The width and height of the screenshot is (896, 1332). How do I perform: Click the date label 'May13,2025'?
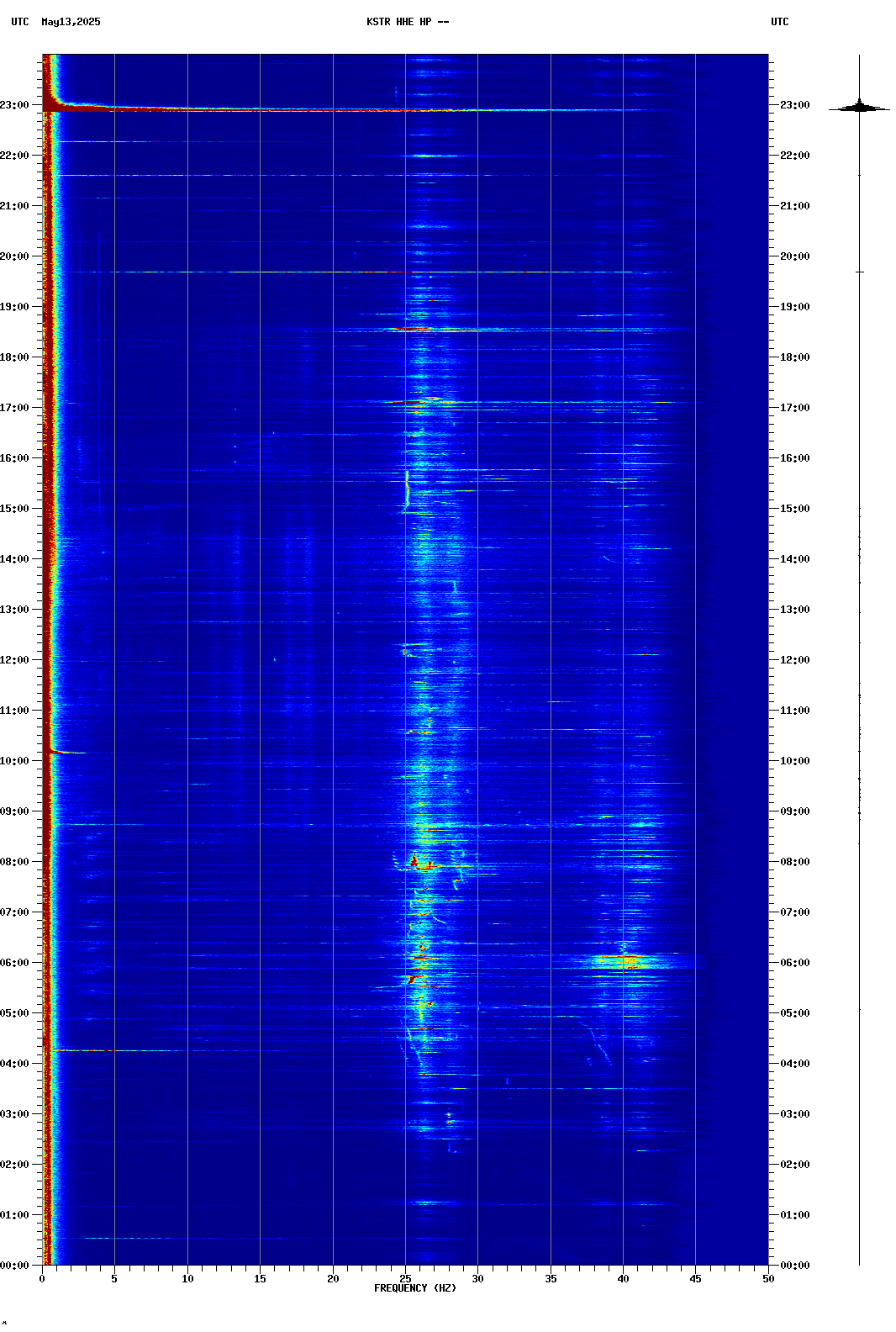pyautogui.click(x=71, y=22)
